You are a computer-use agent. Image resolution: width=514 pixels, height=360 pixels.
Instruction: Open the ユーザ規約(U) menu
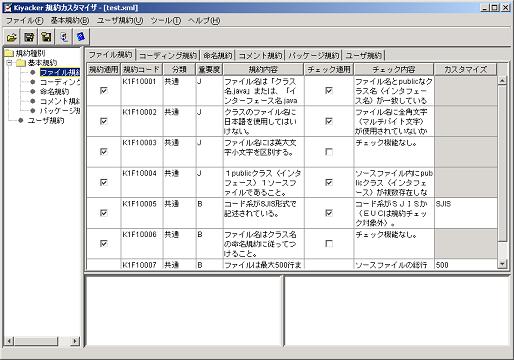pyautogui.click(x=120, y=21)
